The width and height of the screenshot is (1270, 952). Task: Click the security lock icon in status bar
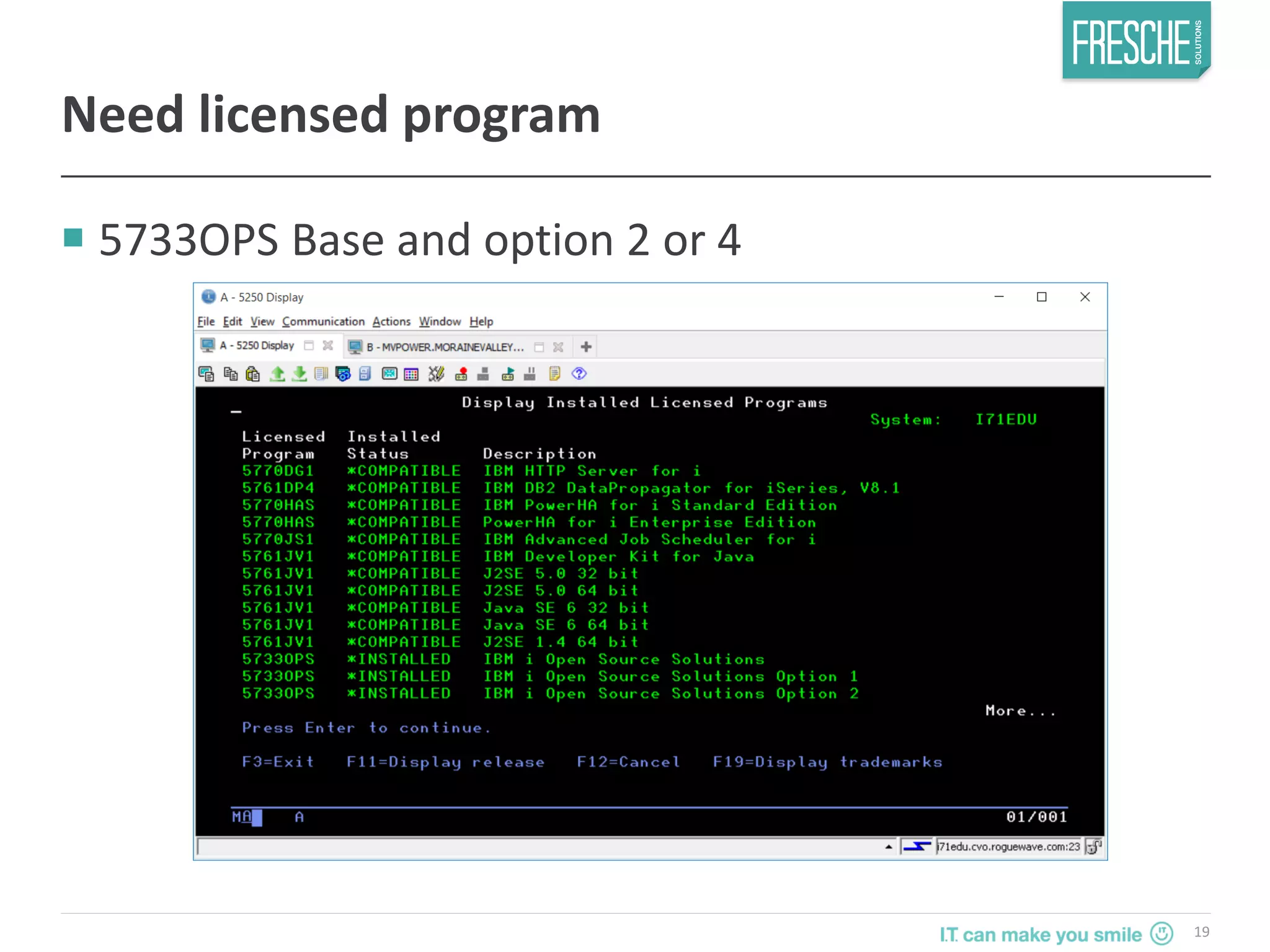(x=1093, y=847)
